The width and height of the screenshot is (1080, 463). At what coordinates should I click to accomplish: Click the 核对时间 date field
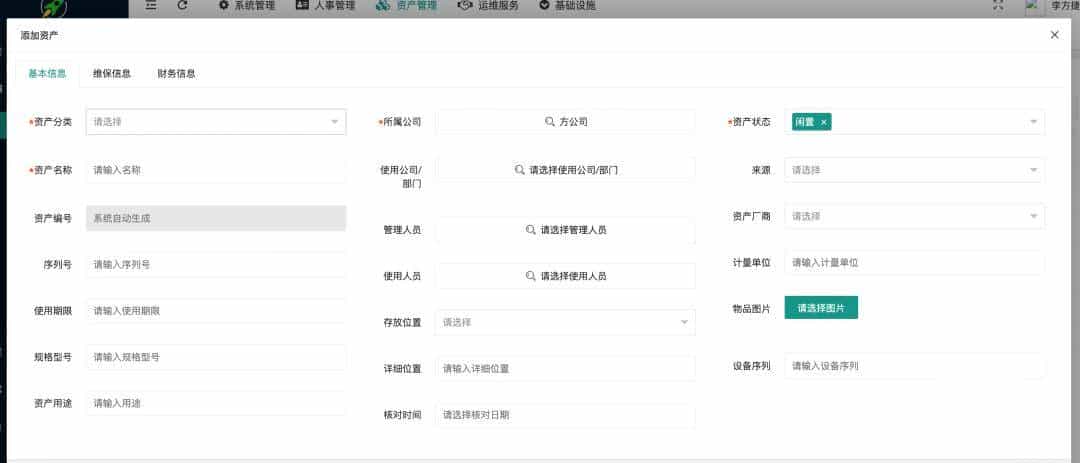[x=565, y=415]
